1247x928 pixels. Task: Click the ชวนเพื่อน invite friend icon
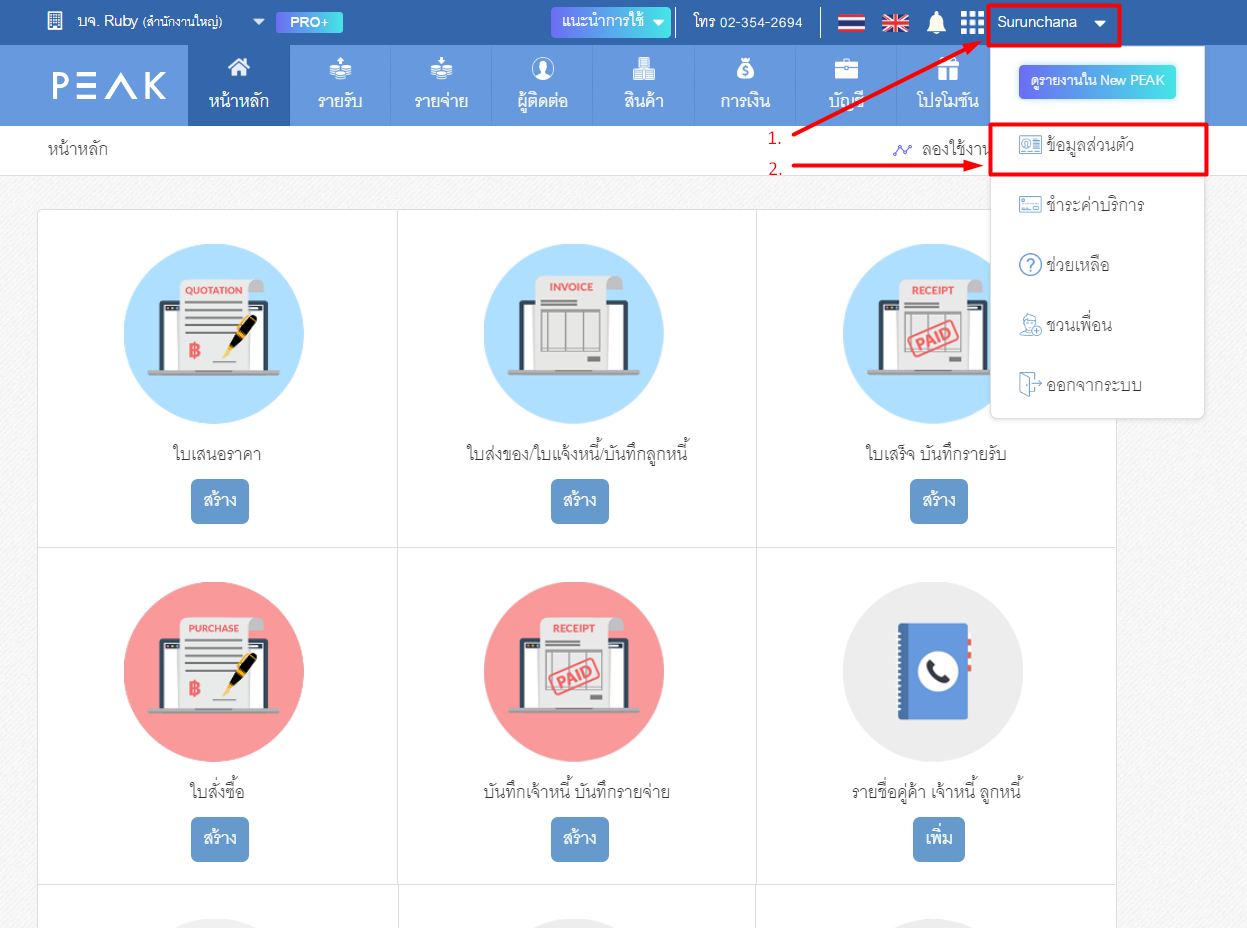[1029, 325]
